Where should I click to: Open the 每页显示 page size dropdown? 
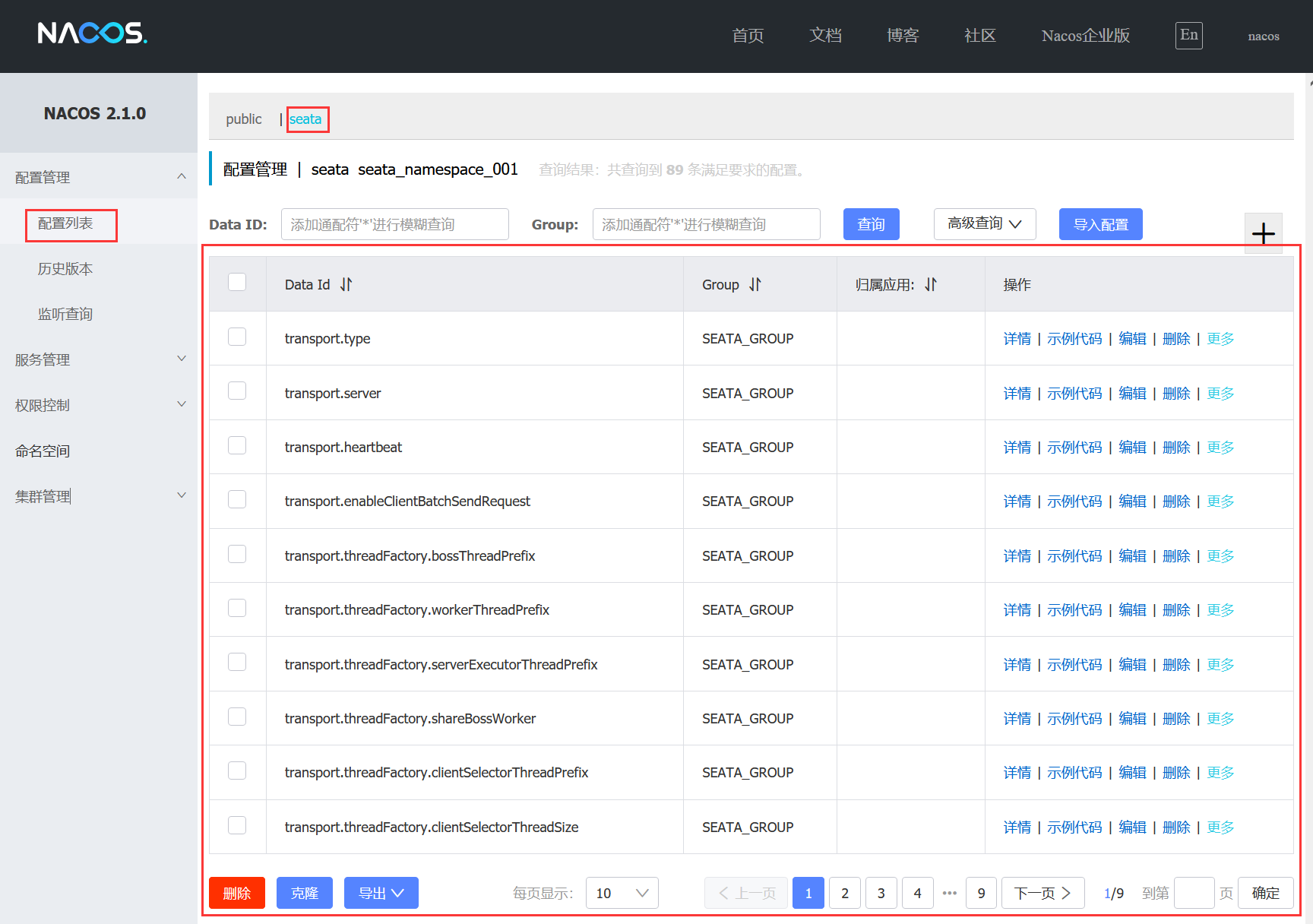coord(622,893)
